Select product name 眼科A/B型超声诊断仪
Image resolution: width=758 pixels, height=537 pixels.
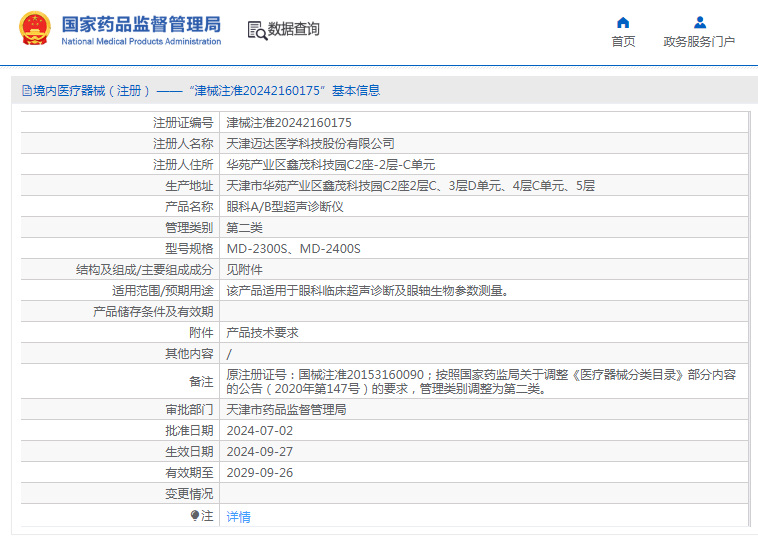[285, 207]
